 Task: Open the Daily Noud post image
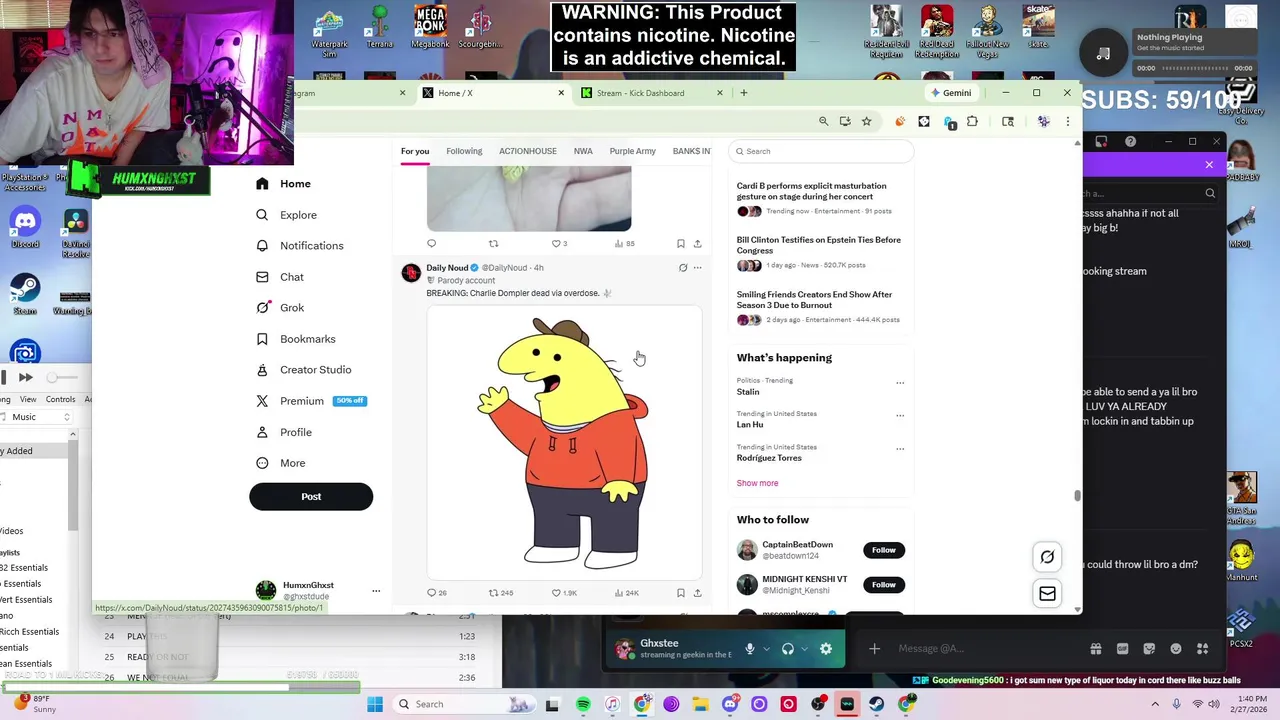564,443
